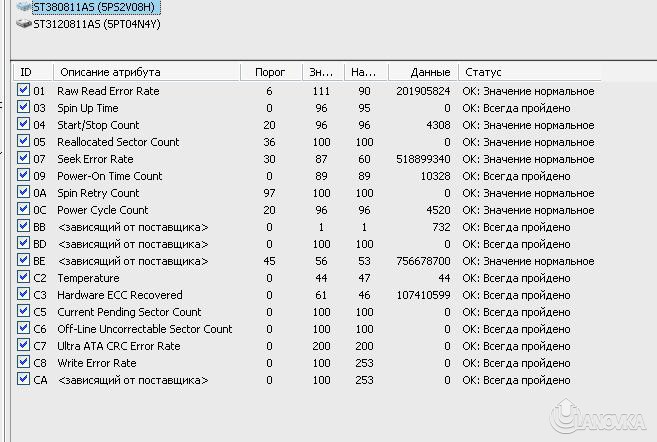
Task: Select the Spin Retry Count row name
Action: 98,193
